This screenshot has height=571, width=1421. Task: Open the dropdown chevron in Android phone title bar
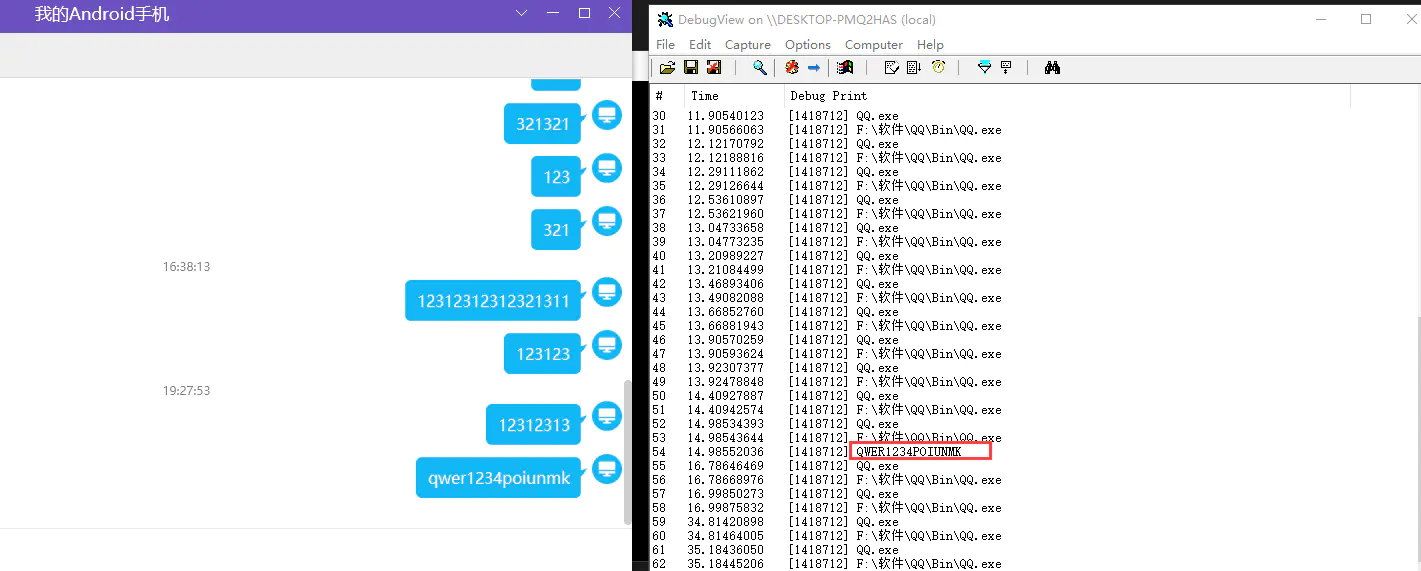click(521, 13)
